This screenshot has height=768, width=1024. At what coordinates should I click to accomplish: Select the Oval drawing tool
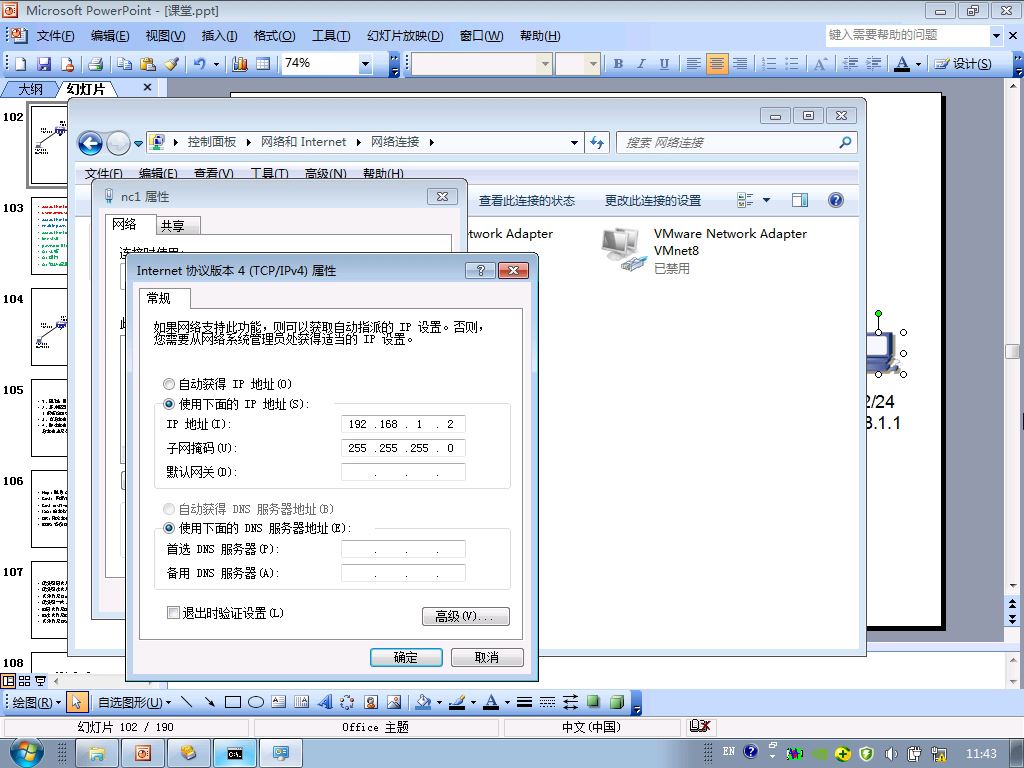tap(255, 702)
